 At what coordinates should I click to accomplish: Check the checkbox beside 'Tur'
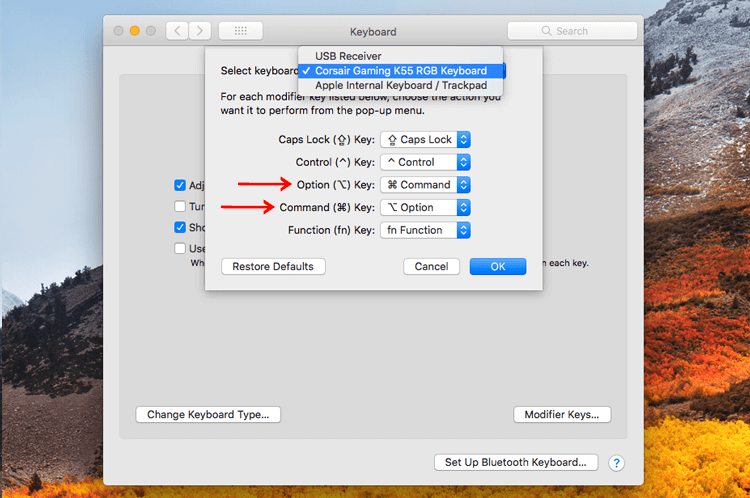click(180, 206)
